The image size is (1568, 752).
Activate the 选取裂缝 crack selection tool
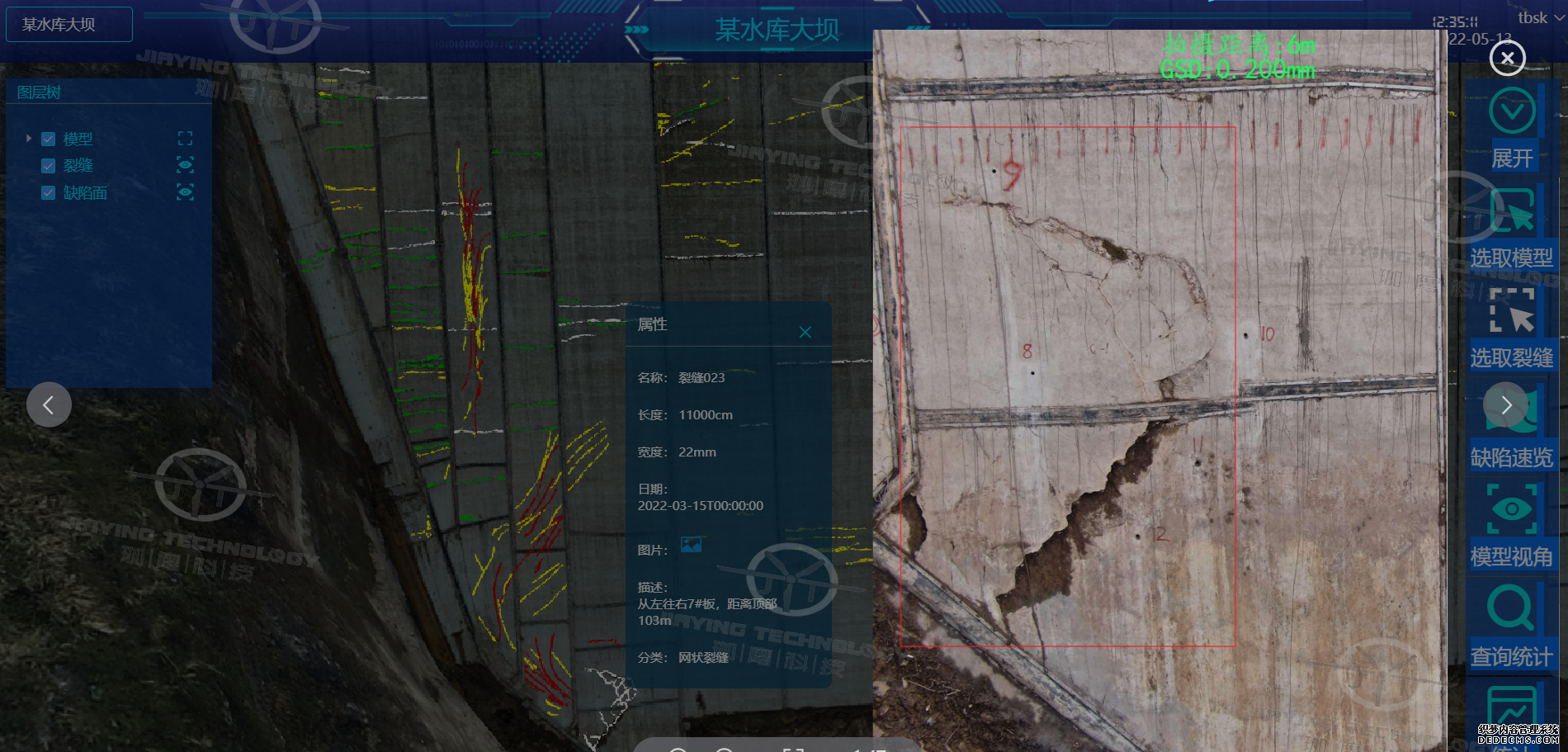[1511, 311]
